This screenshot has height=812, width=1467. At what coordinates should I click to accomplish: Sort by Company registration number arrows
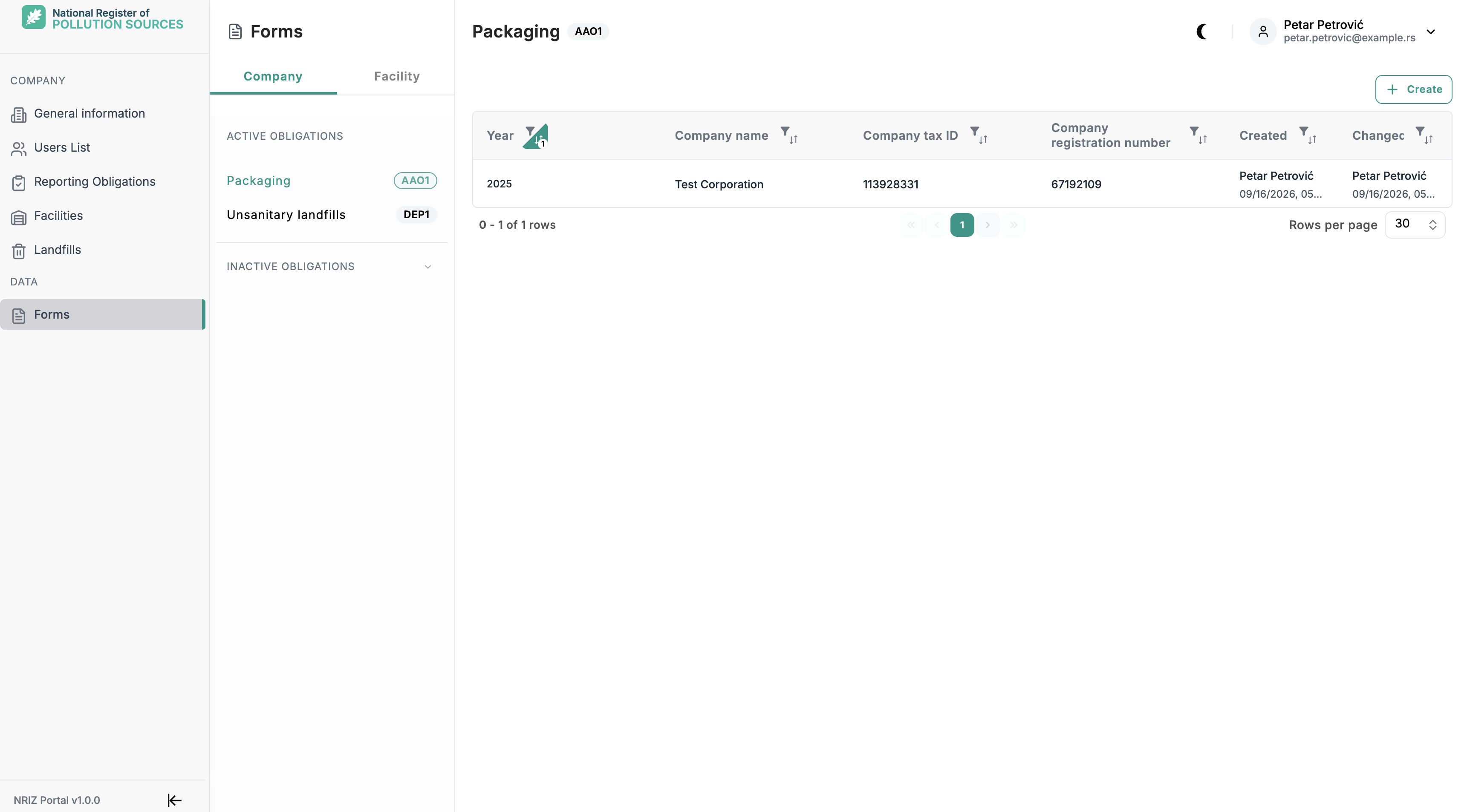pos(1203,139)
